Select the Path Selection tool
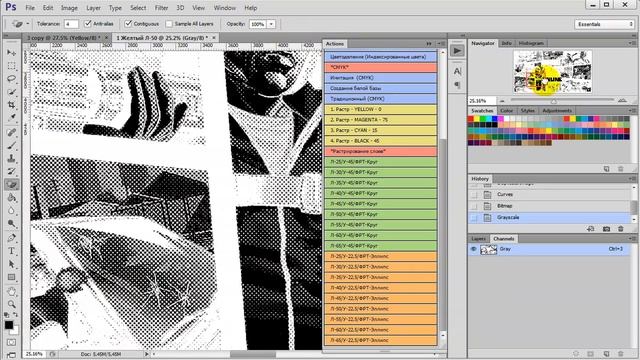Image resolution: width=640 pixels, height=360 pixels. click(11, 264)
